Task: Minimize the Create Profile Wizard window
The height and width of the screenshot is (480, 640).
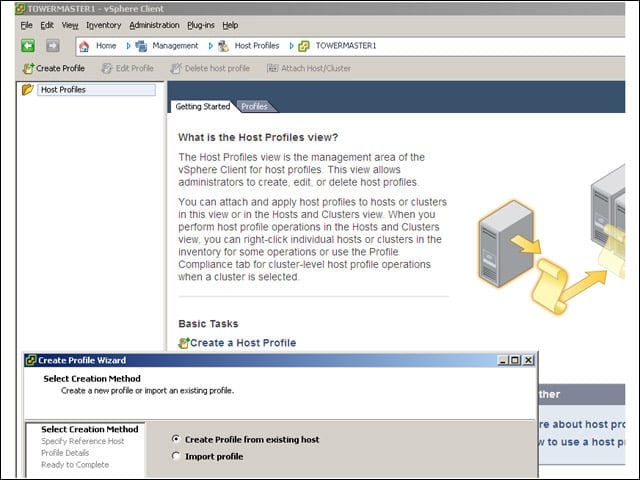Action: tap(503, 360)
